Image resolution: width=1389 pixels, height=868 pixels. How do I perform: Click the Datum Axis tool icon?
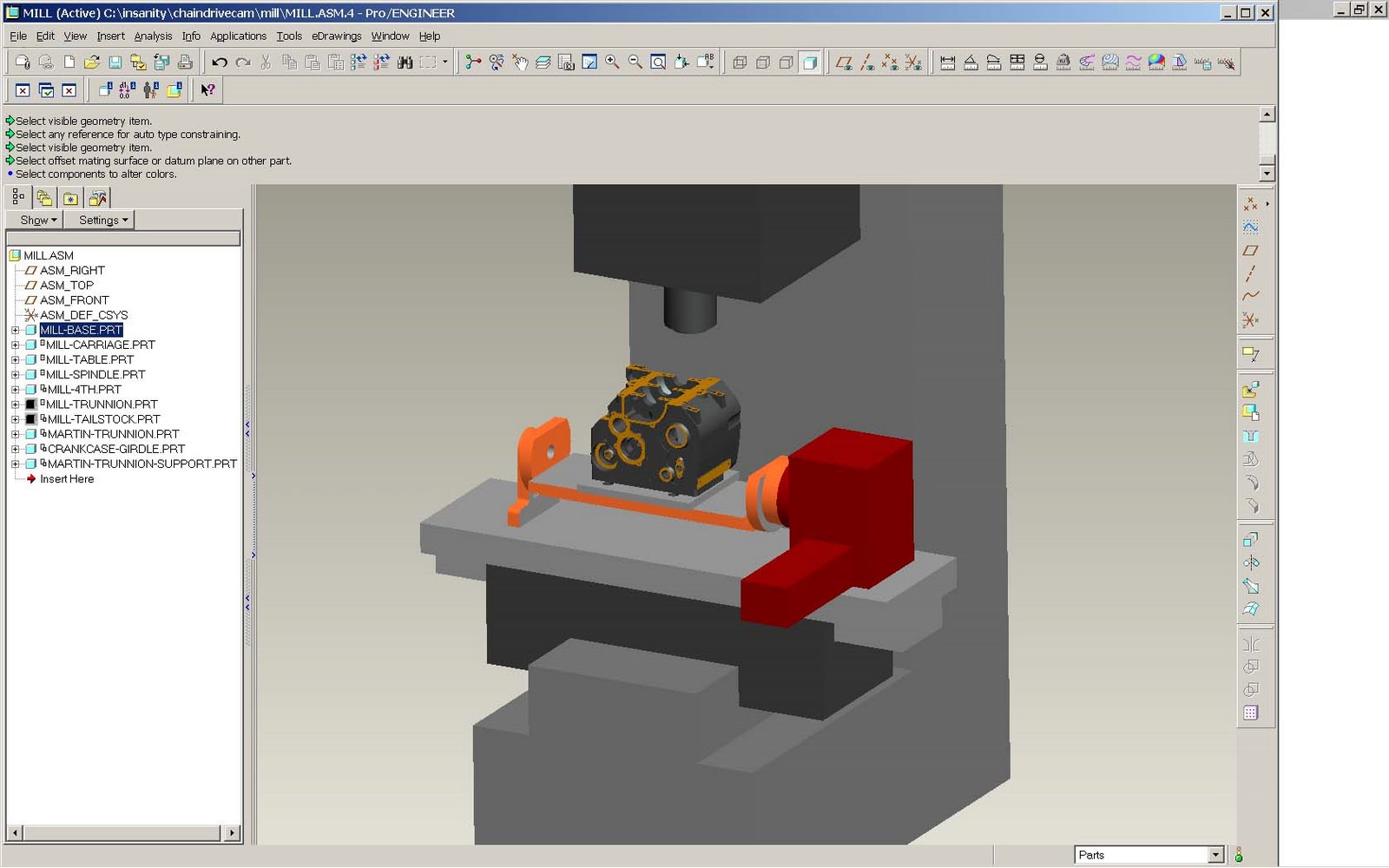click(x=1250, y=273)
